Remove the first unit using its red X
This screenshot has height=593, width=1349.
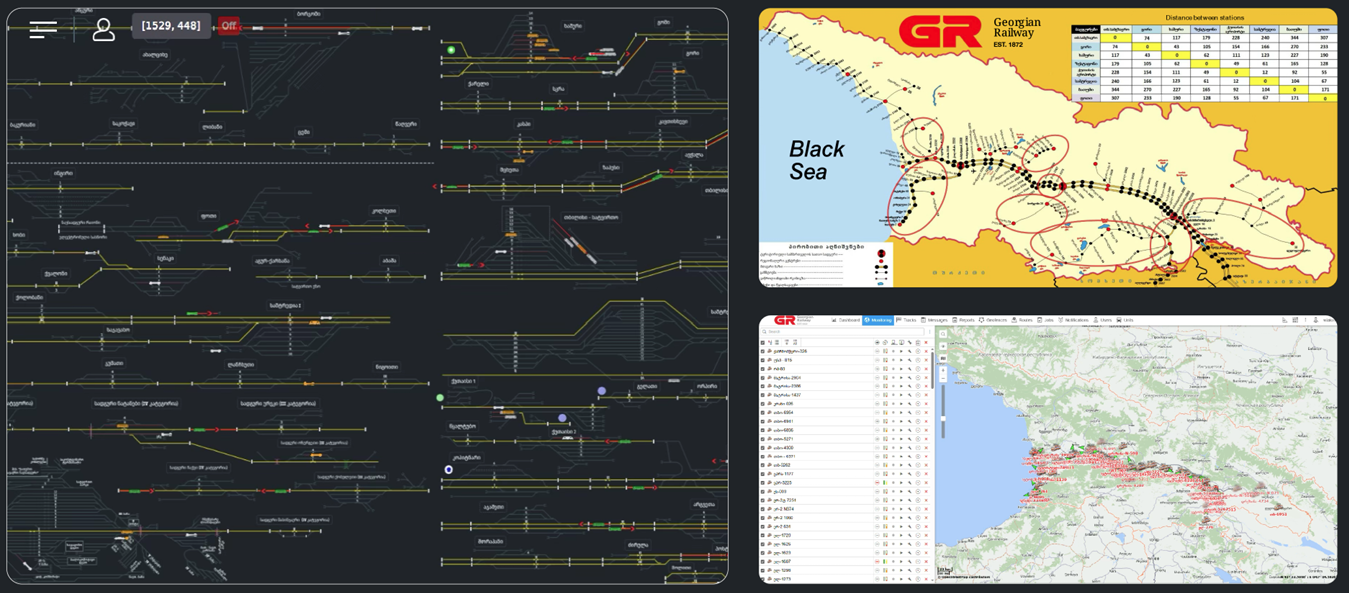(x=926, y=351)
